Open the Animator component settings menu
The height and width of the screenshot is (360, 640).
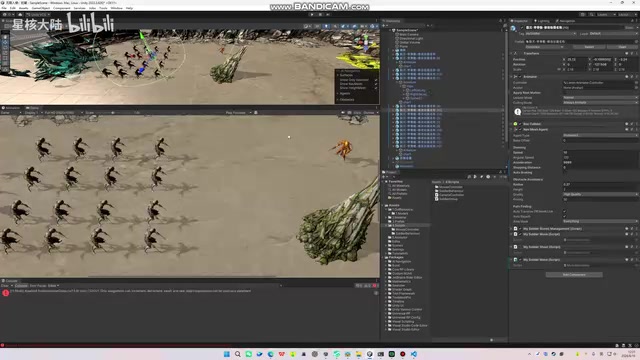click(x=636, y=77)
